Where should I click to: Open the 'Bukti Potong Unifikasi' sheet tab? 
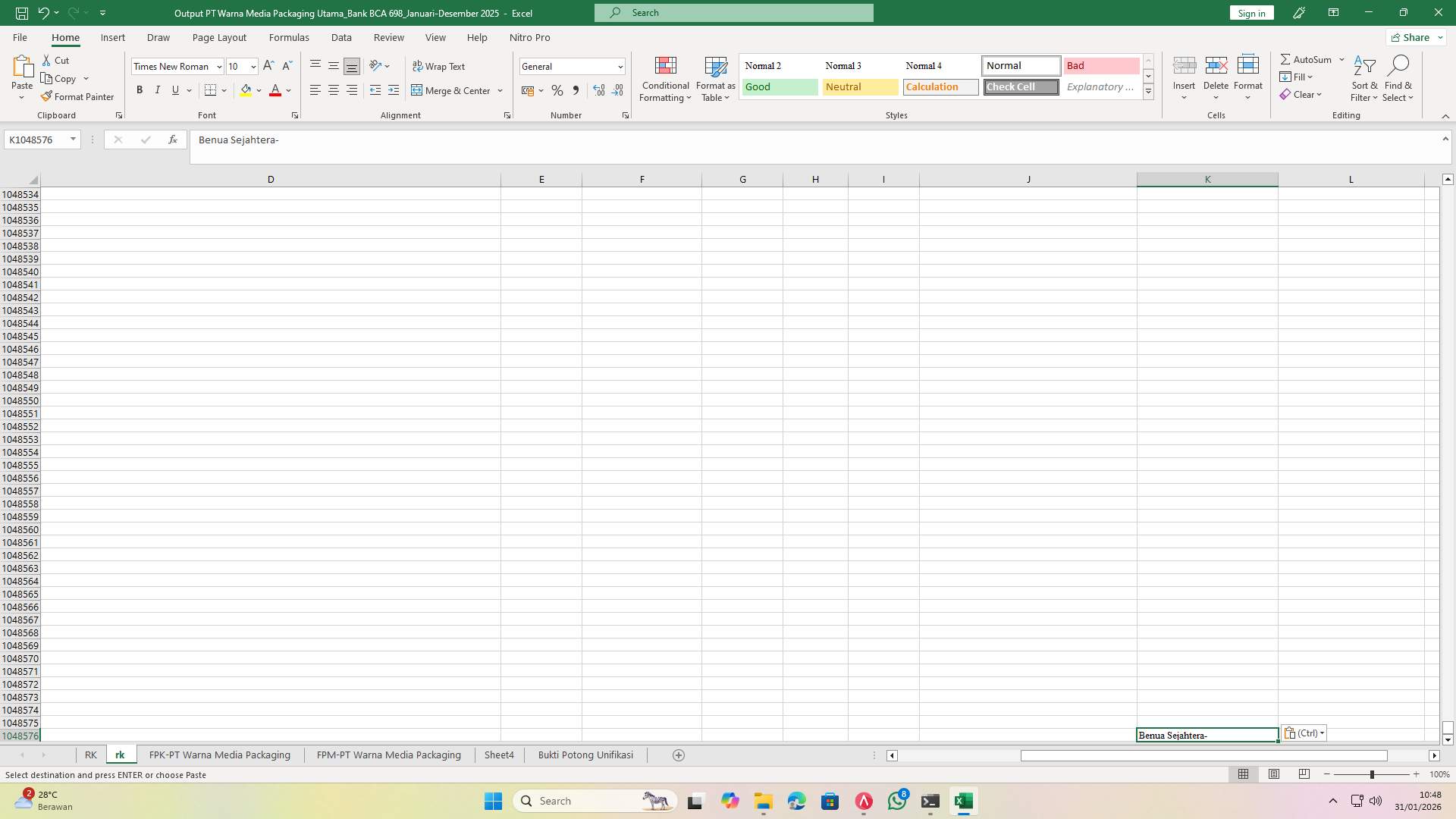point(585,755)
